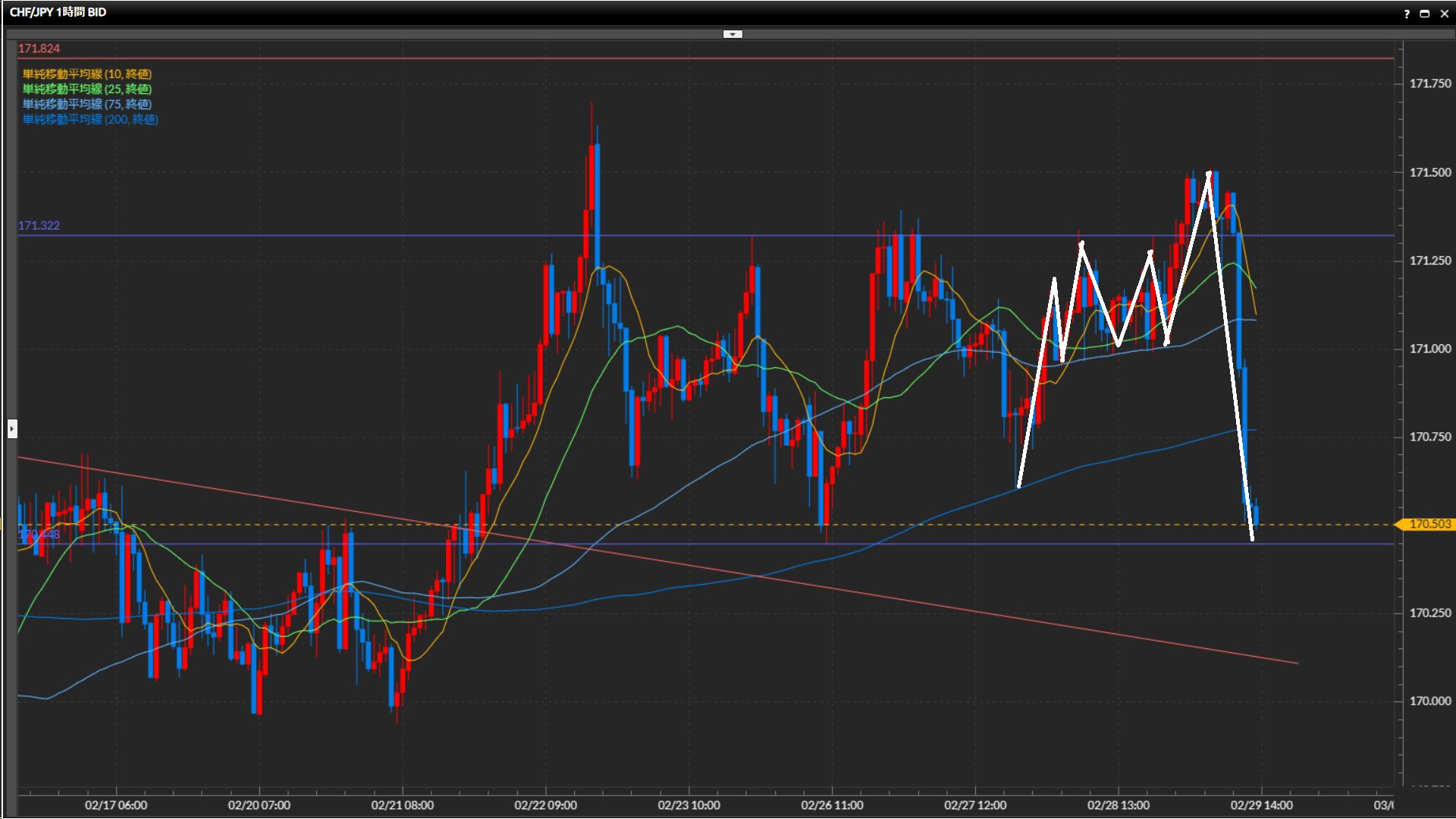Click the 171.824 red horizontal line label
1456x819 pixels.
(39, 49)
